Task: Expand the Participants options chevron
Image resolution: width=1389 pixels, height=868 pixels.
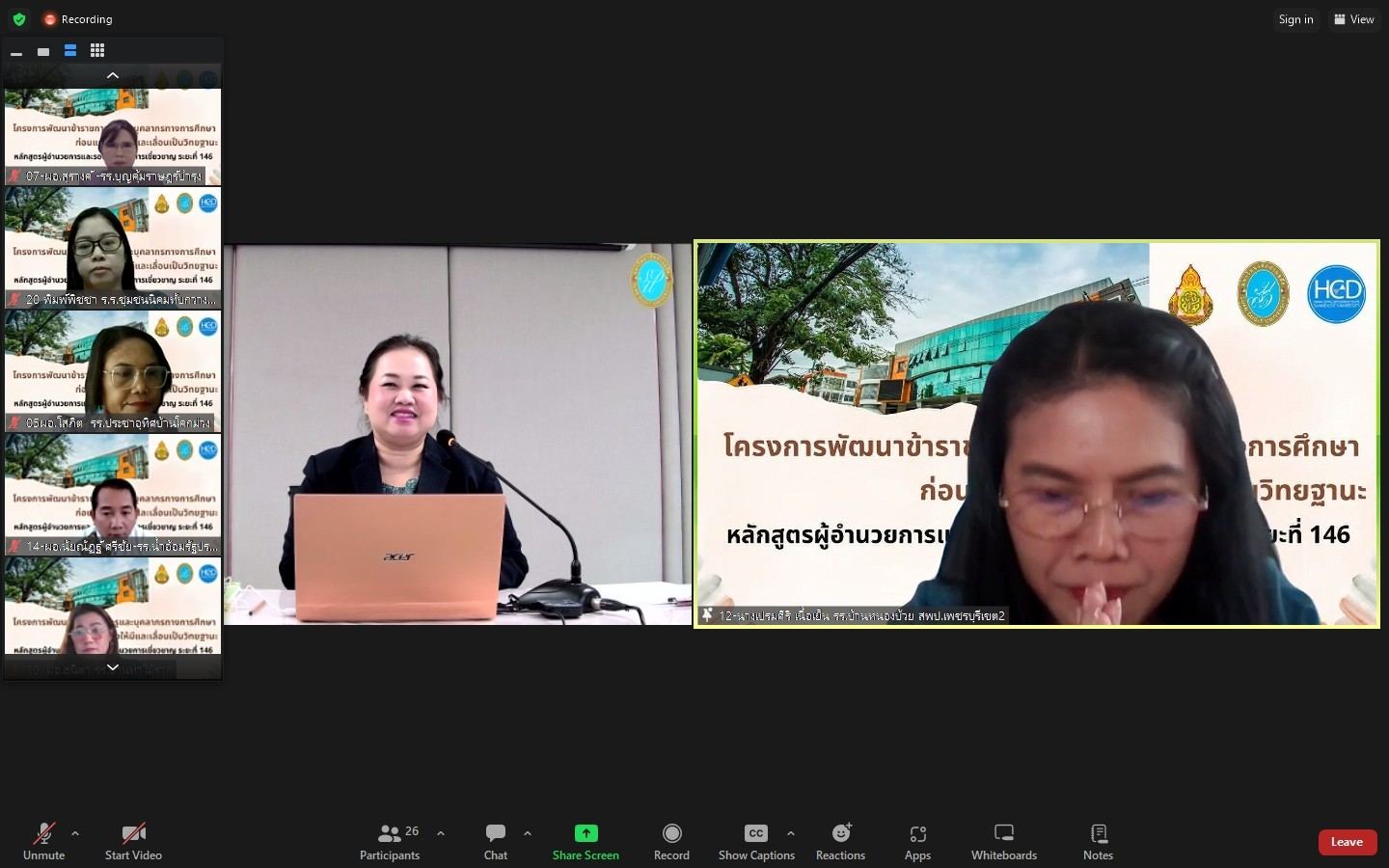Action: 441,833
